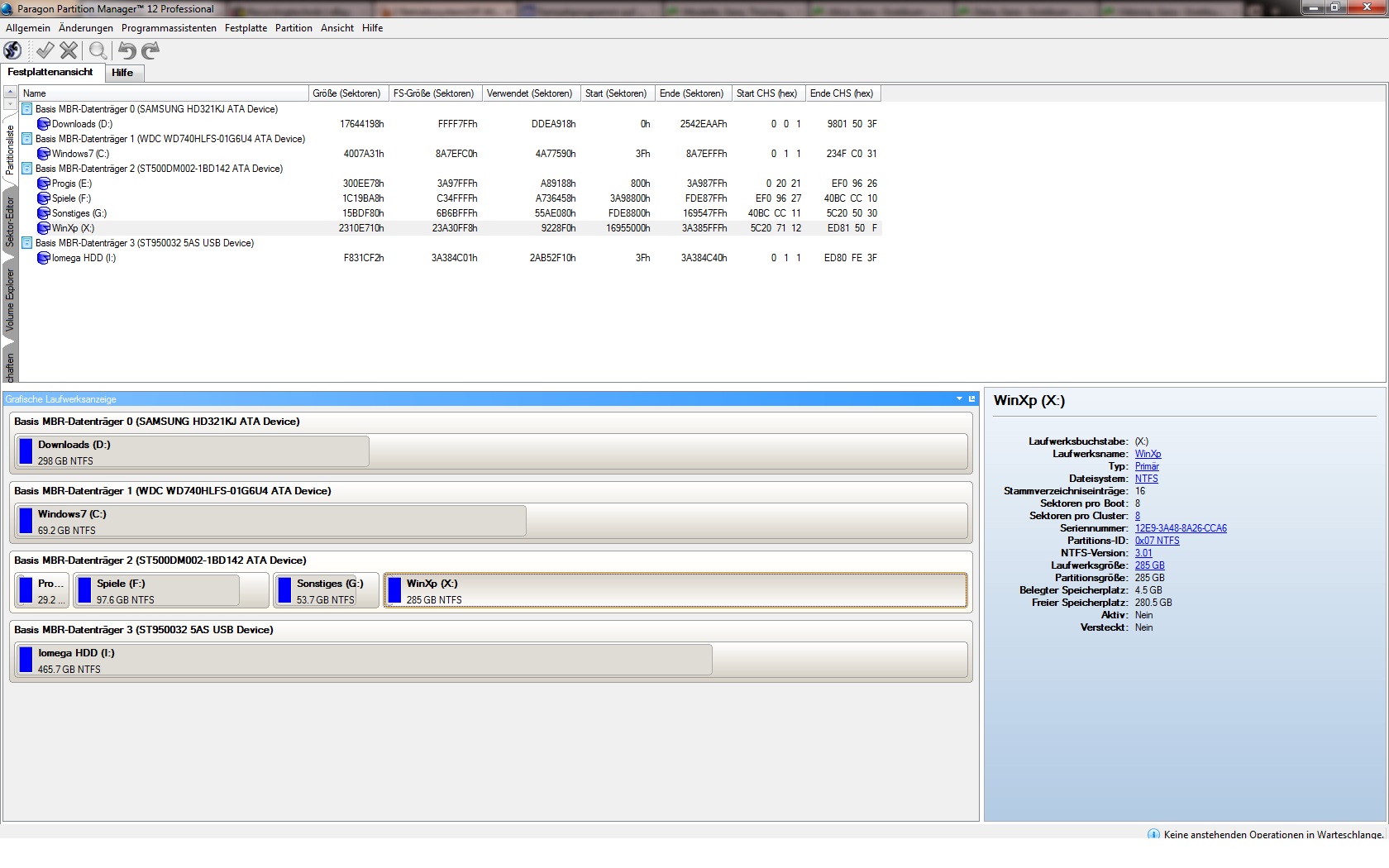This screenshot has height=868, width=1389.
Task: Click the NTFS file system link
Action: (1146, 479)
